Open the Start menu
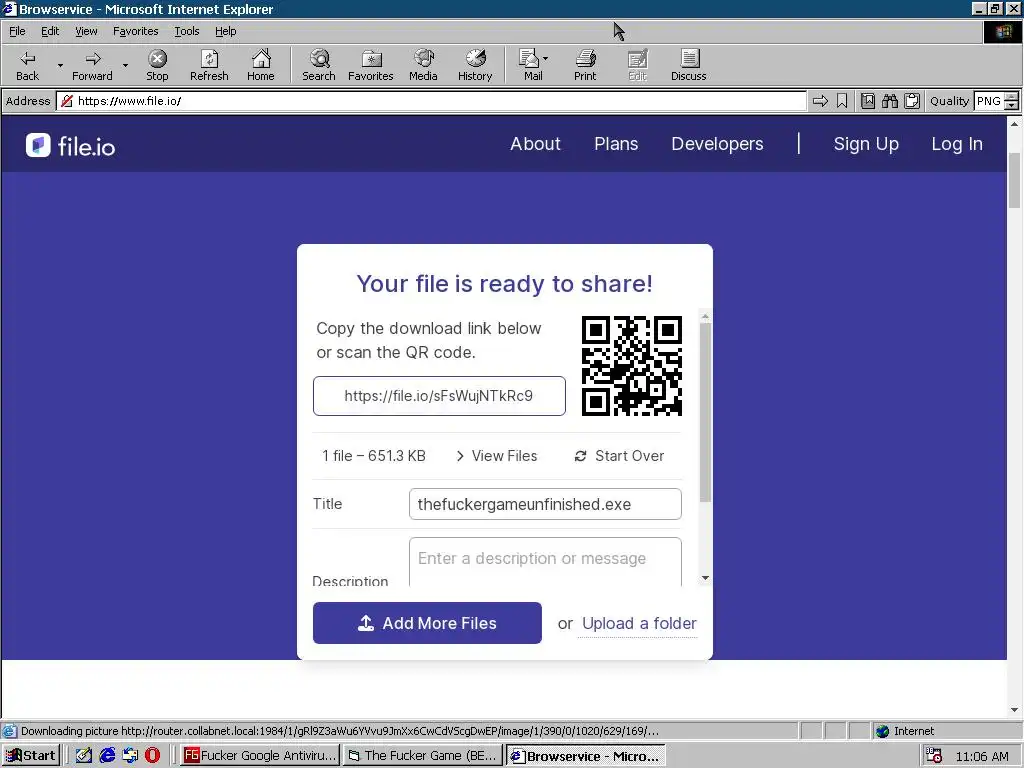The image size is (1024, 768). click(x=31, y=756)
